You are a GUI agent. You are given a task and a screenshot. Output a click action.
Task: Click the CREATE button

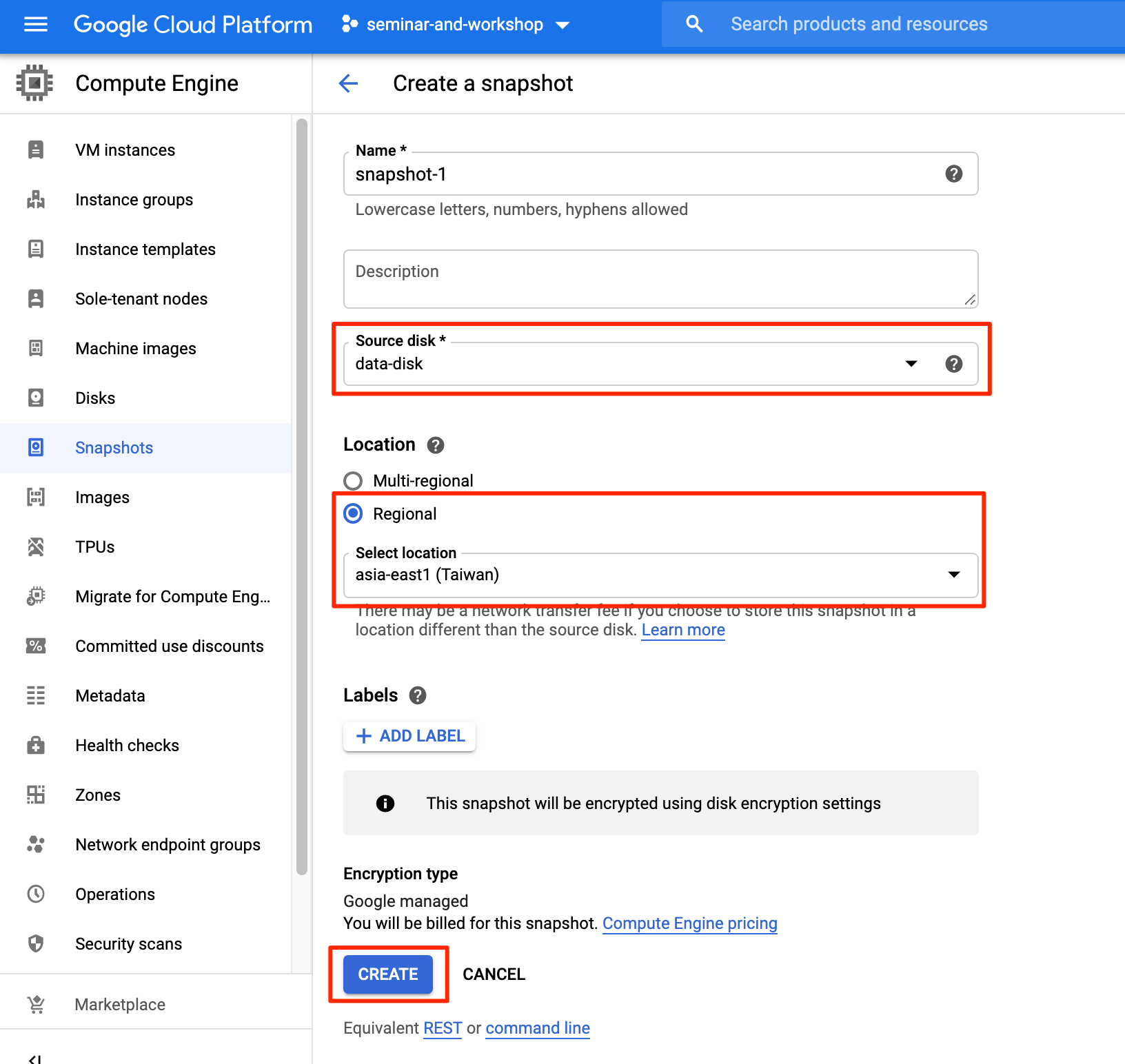click(387, 974)
